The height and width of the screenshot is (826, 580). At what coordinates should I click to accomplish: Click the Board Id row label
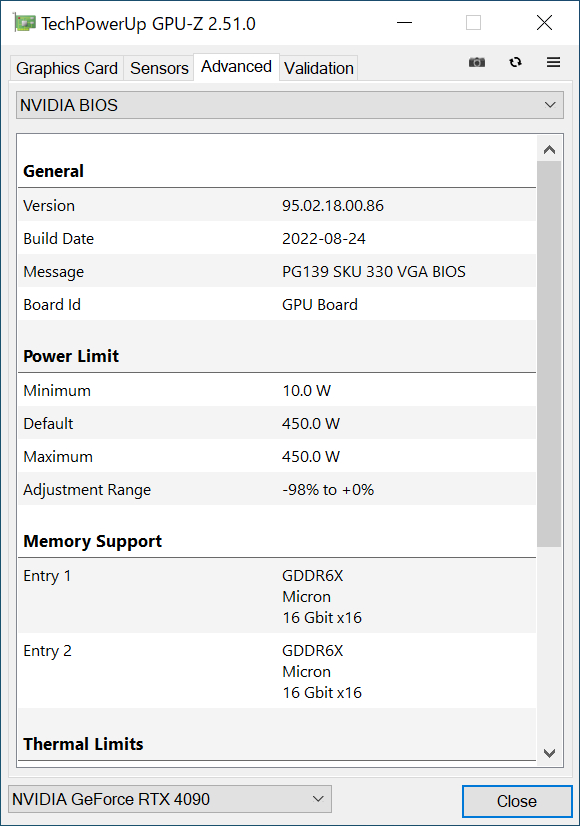[x=52, y=305]
